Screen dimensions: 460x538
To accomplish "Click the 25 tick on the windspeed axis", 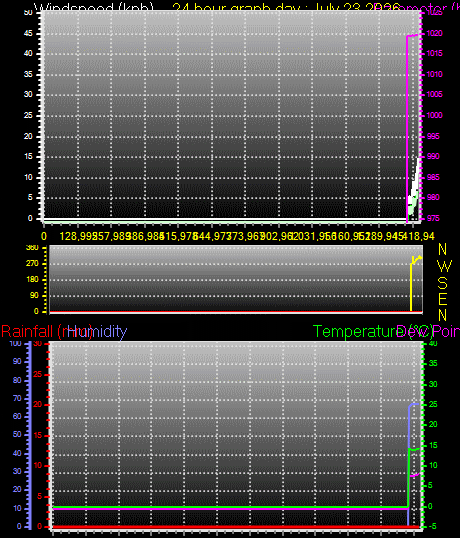I will (x=28, y=115).
